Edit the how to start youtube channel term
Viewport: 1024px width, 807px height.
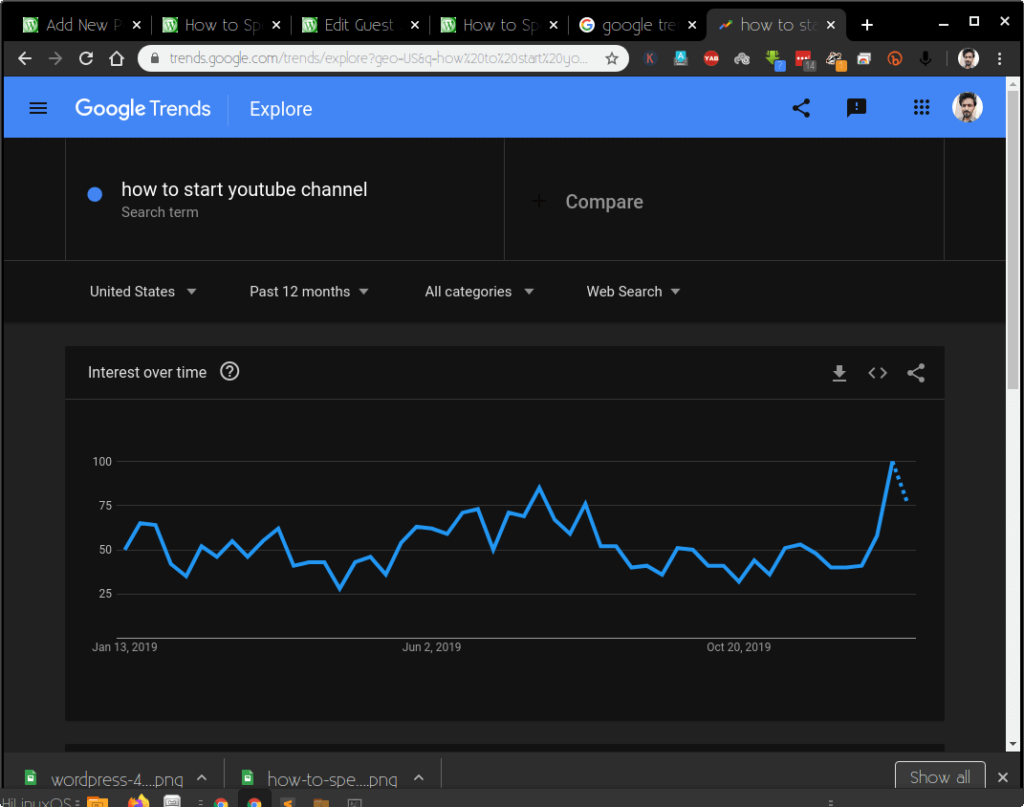244,189
